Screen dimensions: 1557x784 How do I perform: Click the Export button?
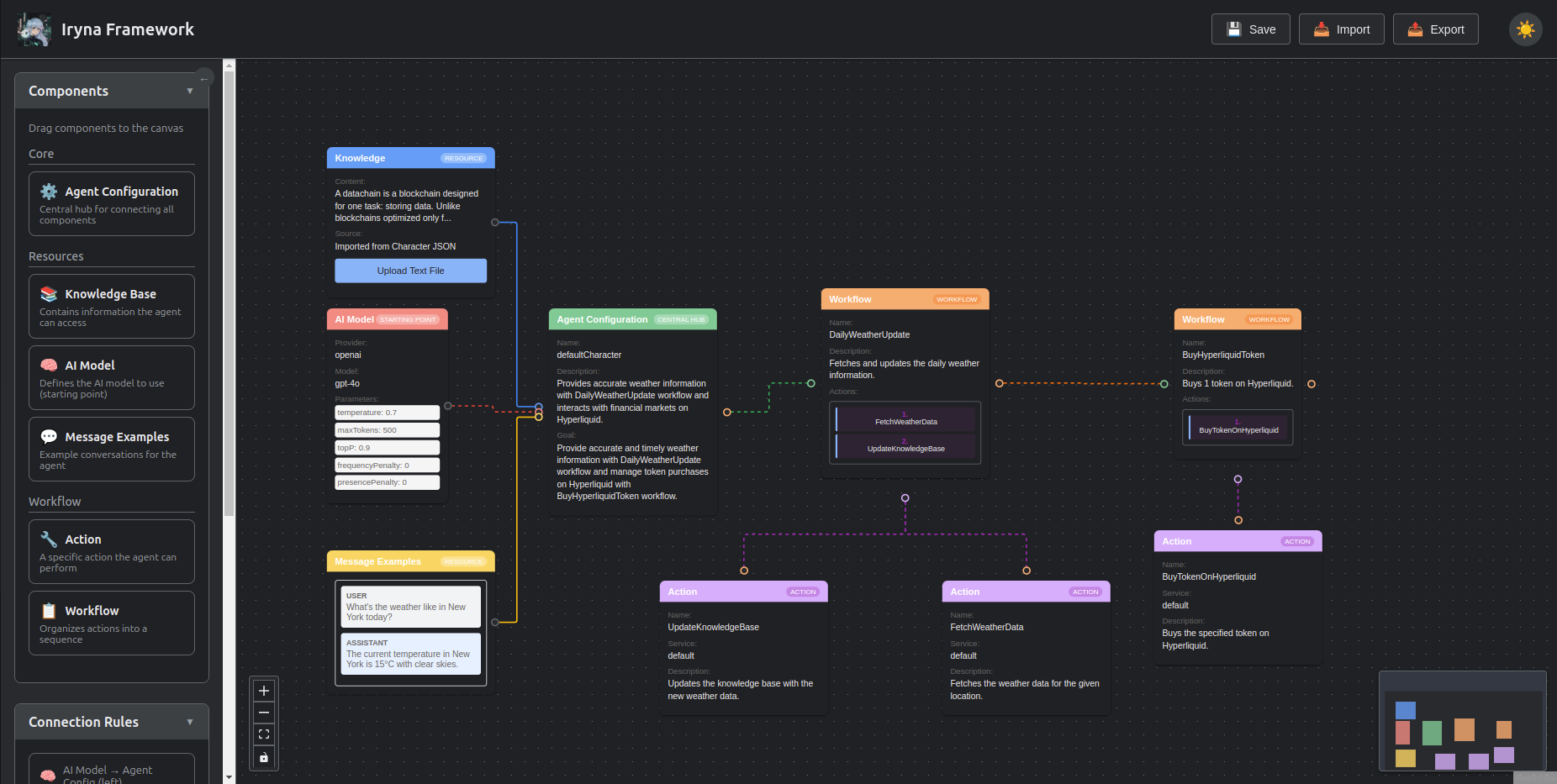[1436, 29]
